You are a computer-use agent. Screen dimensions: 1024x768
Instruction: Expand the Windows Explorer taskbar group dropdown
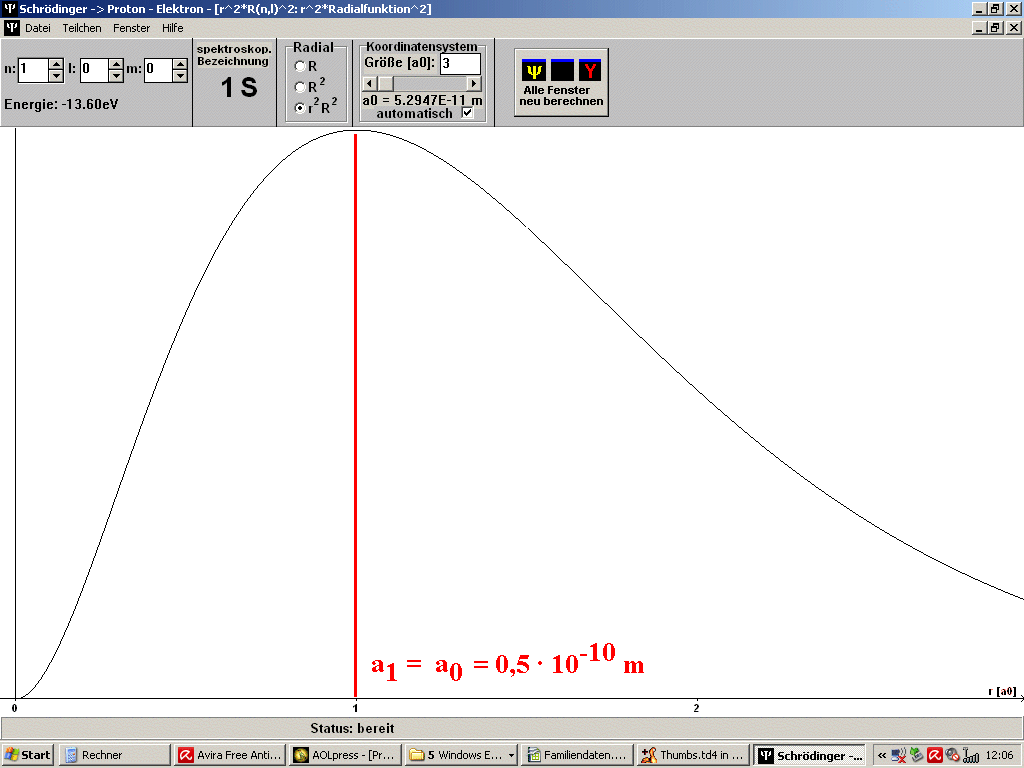(x=512, y=755)
